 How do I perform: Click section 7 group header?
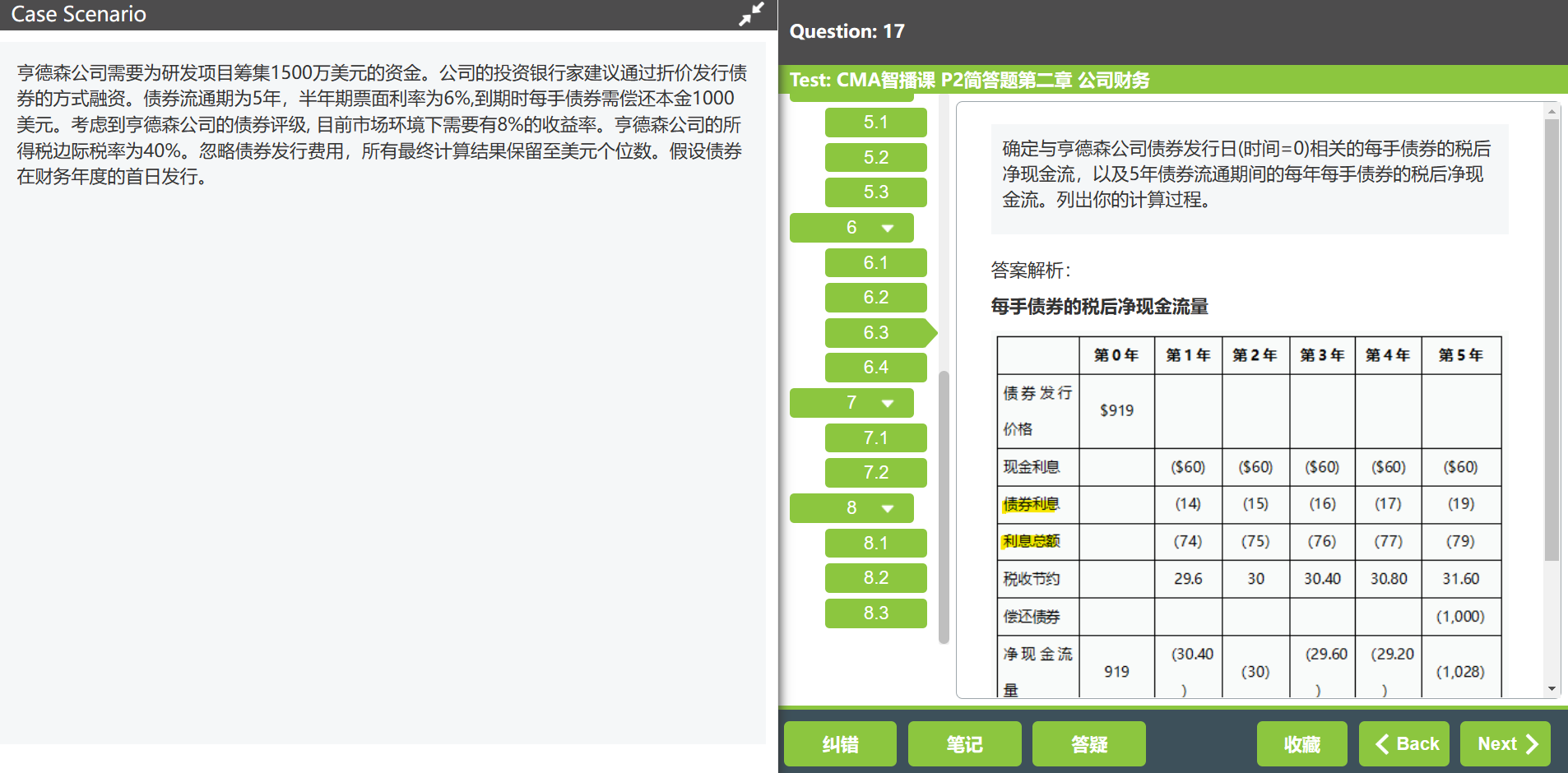click(x=851, y=403)
